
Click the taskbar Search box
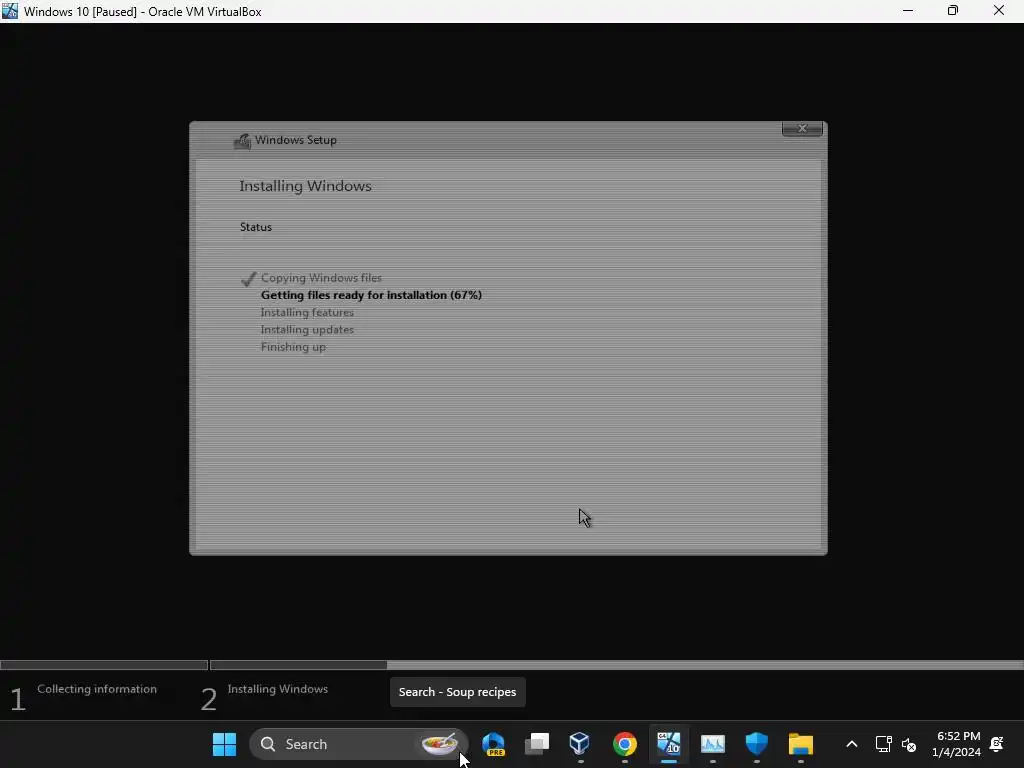point(359,744)
